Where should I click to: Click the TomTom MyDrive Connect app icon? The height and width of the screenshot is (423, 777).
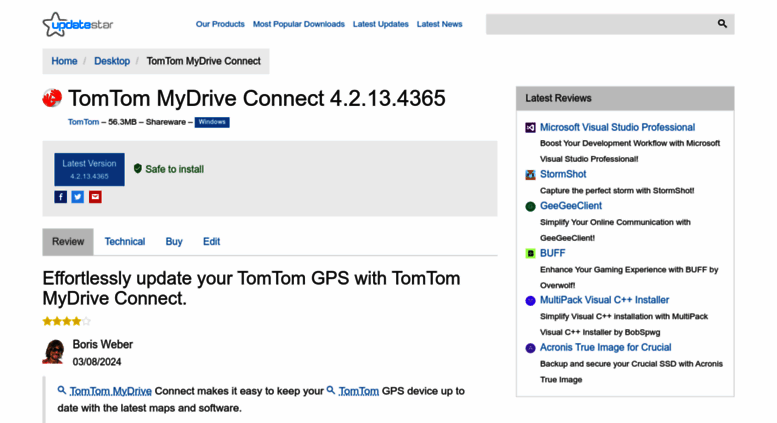[x=52, y=98]
